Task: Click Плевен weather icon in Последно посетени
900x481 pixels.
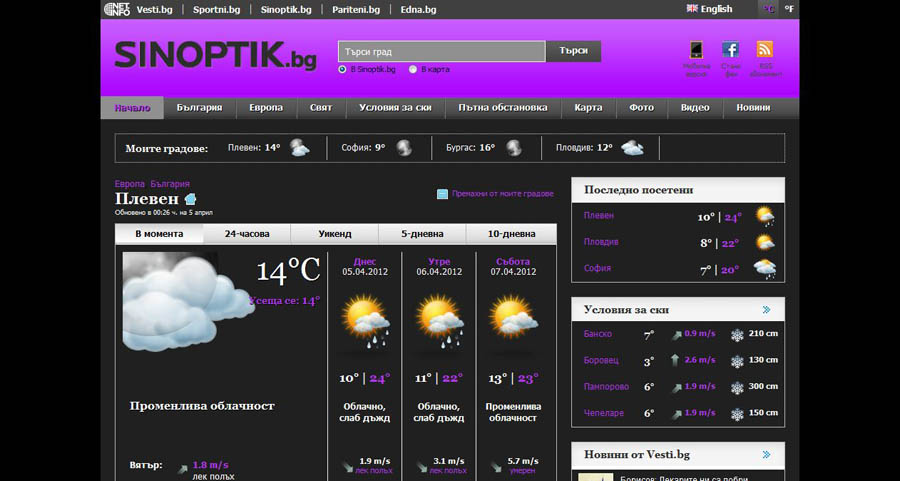Action: (765, 216)
